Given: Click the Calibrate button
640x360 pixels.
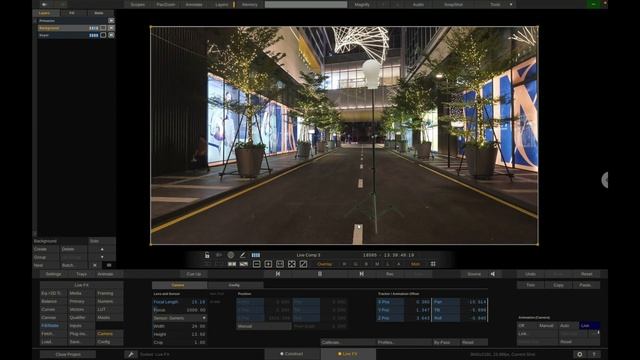Looking at the screenshot, I should [347, 342].
